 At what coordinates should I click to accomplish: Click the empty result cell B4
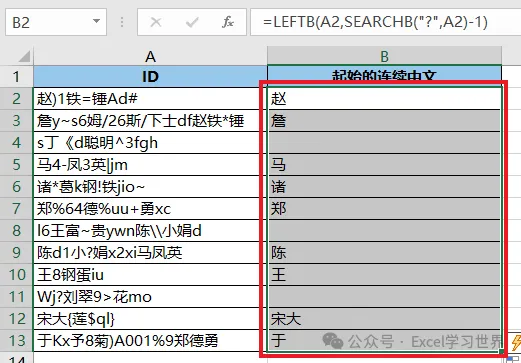pos(384,143)
